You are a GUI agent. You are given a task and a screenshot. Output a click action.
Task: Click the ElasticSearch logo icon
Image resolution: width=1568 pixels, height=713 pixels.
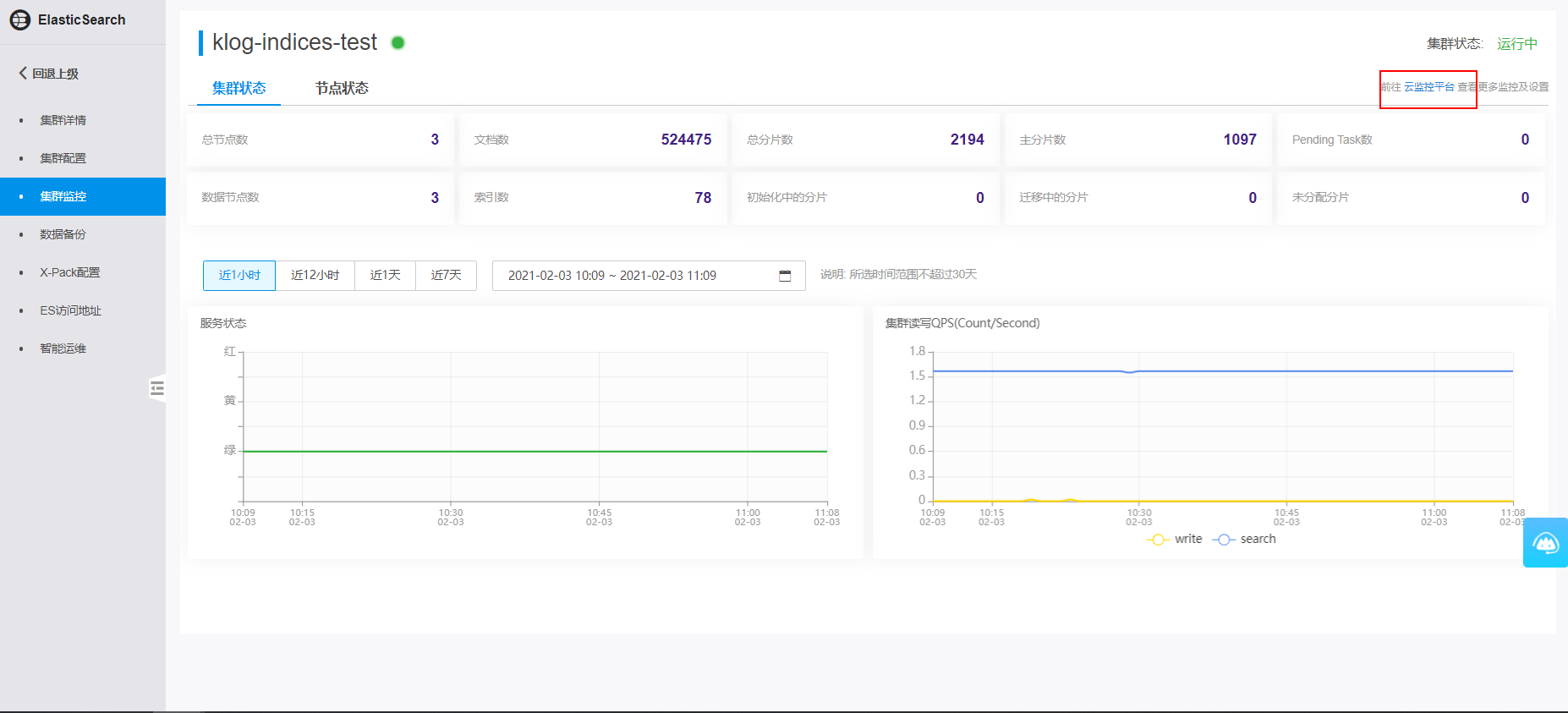pos(20,19)
